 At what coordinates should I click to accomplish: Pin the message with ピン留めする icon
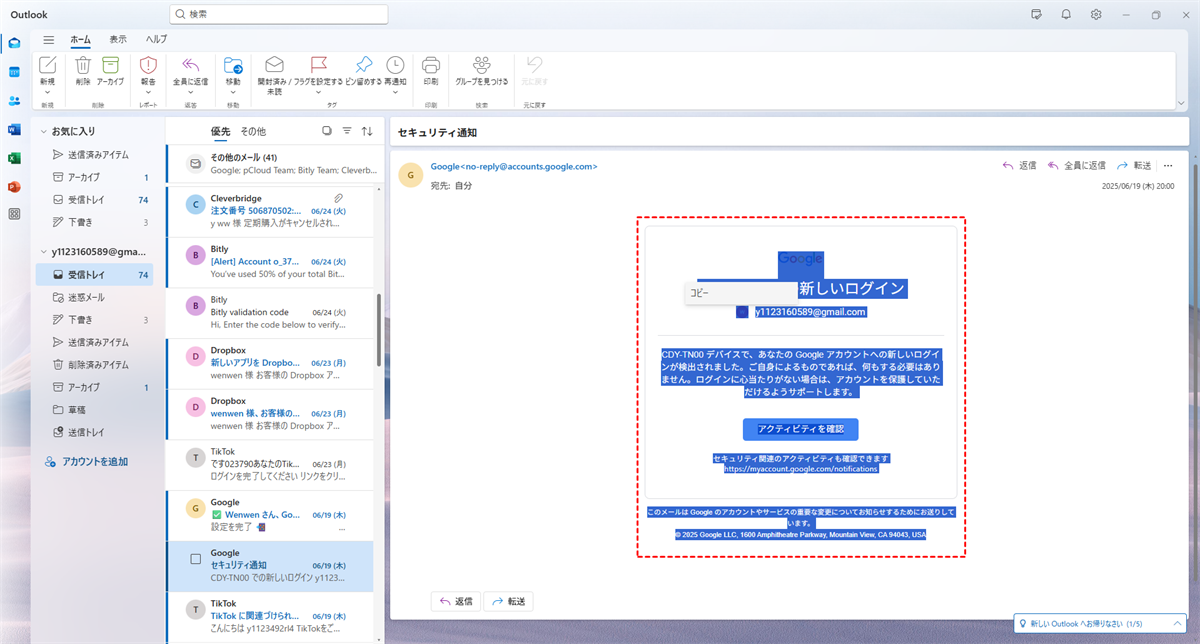click(364, 65)
